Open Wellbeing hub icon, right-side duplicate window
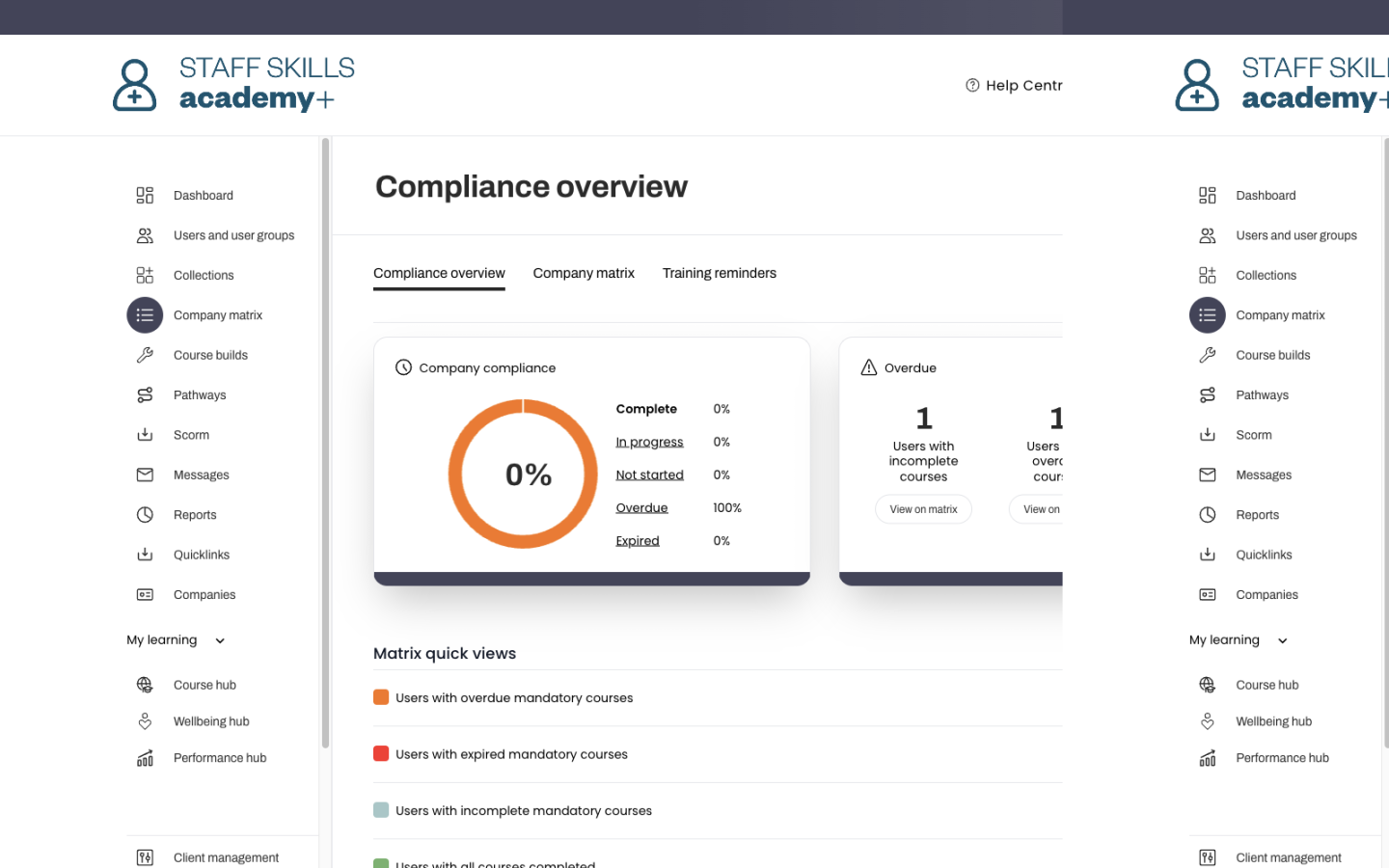The height and width of the screenshot is (868, 1389). [x=1208, y=721]
